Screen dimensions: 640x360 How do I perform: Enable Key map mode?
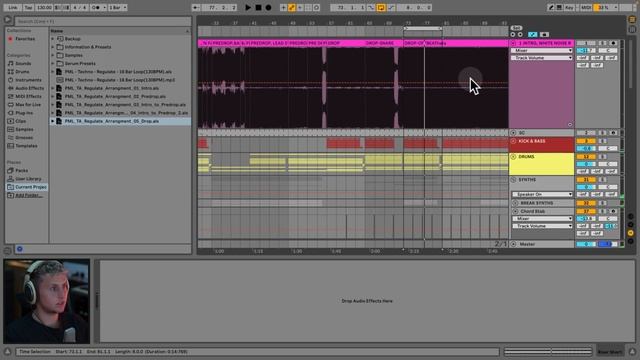569,7
